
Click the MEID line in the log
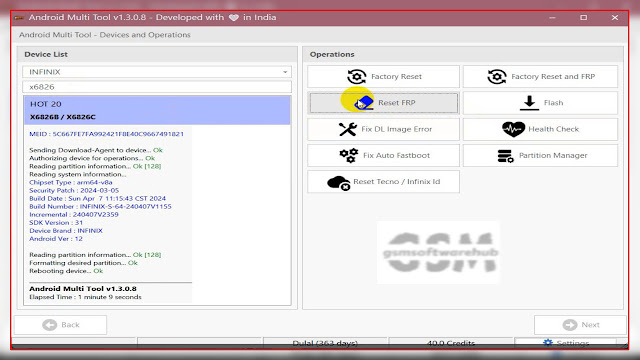(x=107, y=134)
